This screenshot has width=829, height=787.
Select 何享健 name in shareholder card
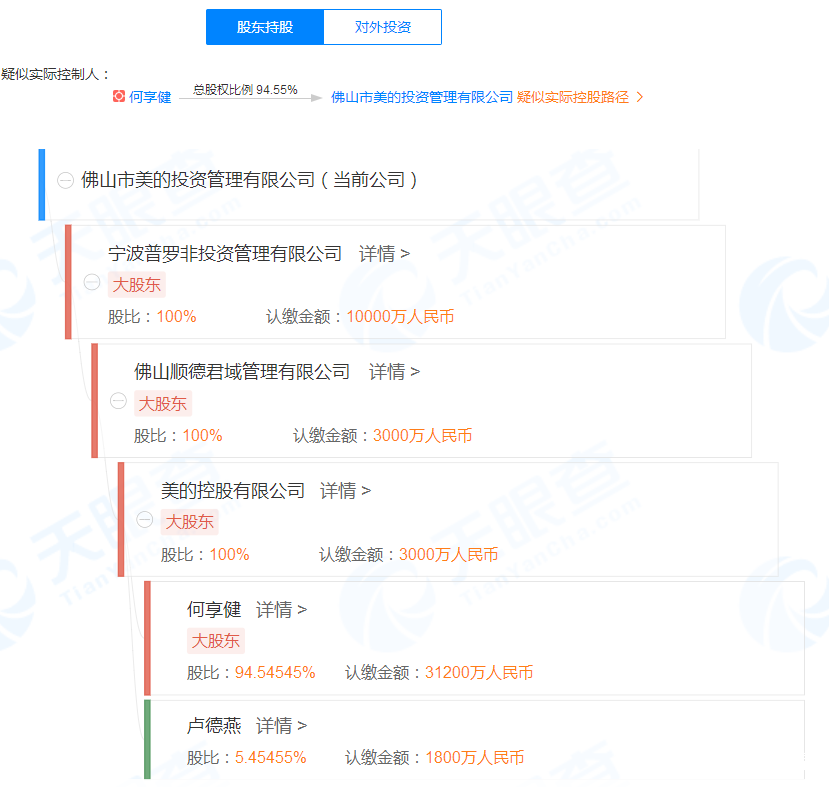point(214,610)
